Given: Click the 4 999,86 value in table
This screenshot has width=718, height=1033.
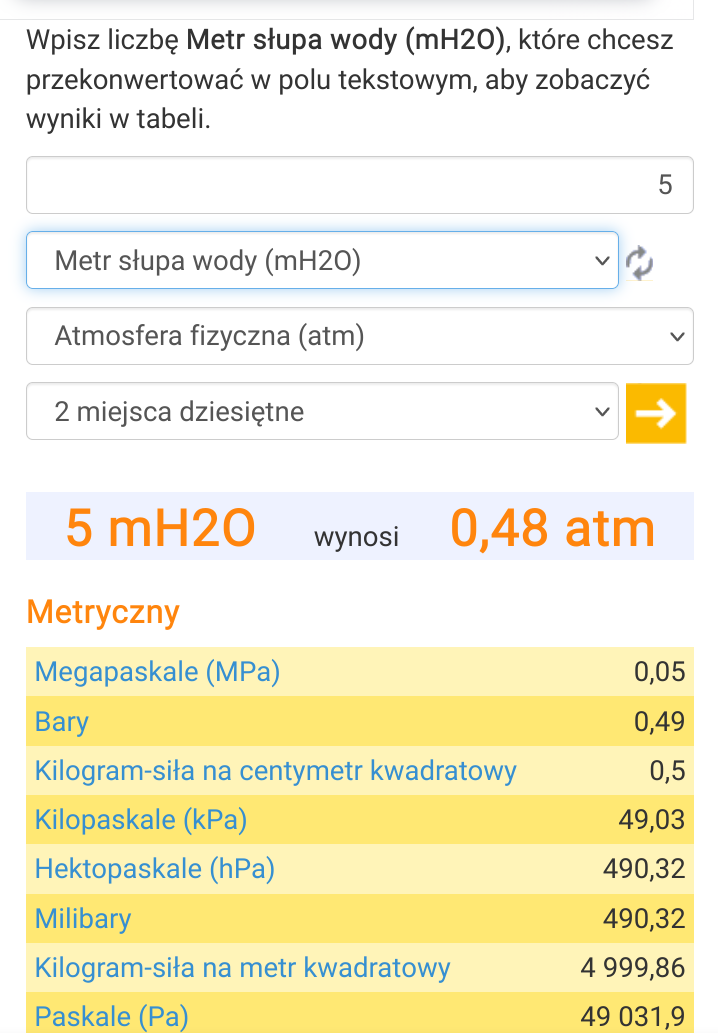Looking at the screenshot, I should pyautogui.click(x=633, y=967).
